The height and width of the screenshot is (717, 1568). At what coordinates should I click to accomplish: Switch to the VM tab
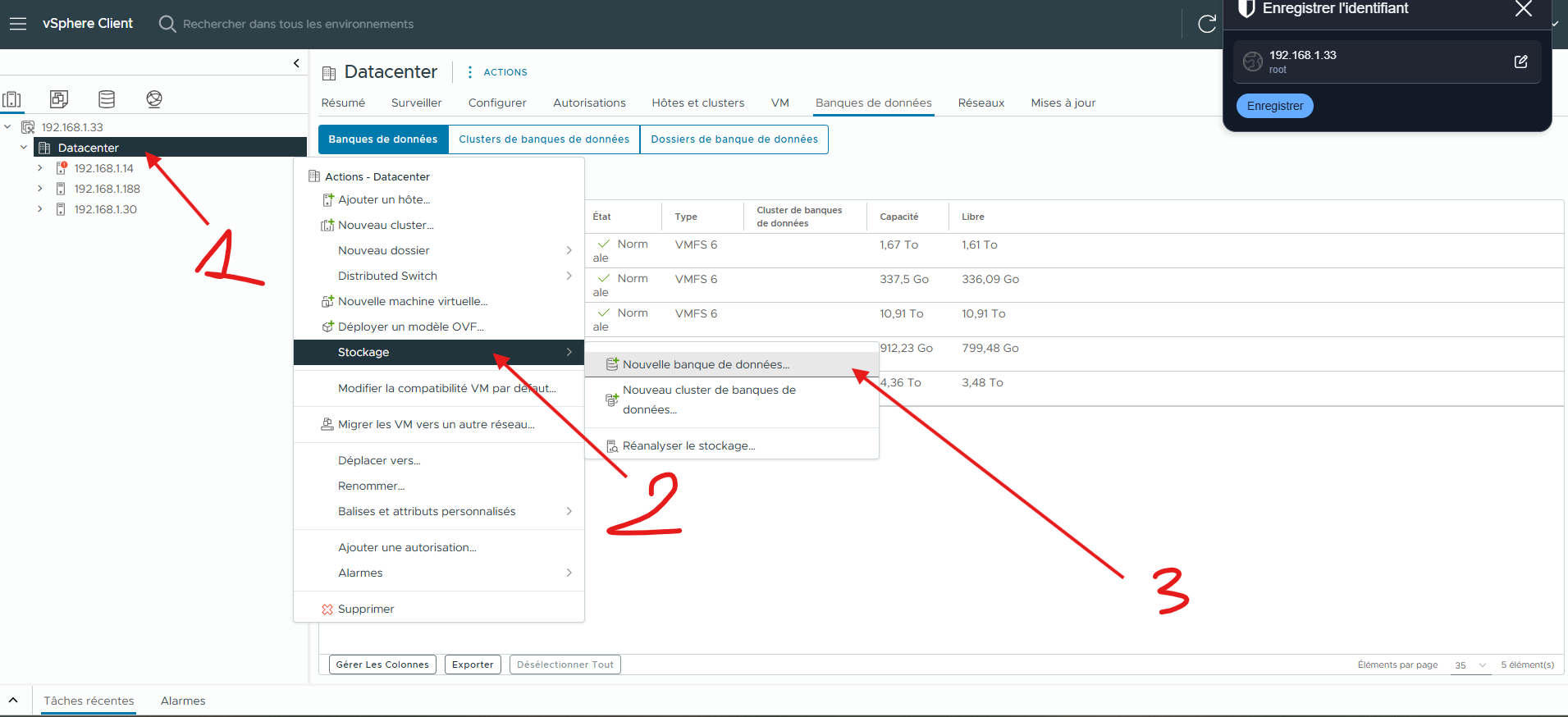[x=780, y=103]
